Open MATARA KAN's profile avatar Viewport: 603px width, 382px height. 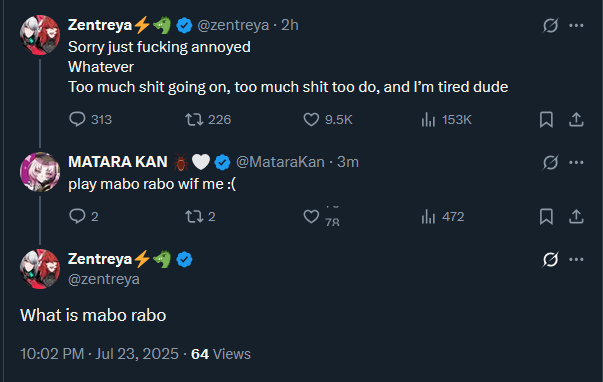coord(40,172)
